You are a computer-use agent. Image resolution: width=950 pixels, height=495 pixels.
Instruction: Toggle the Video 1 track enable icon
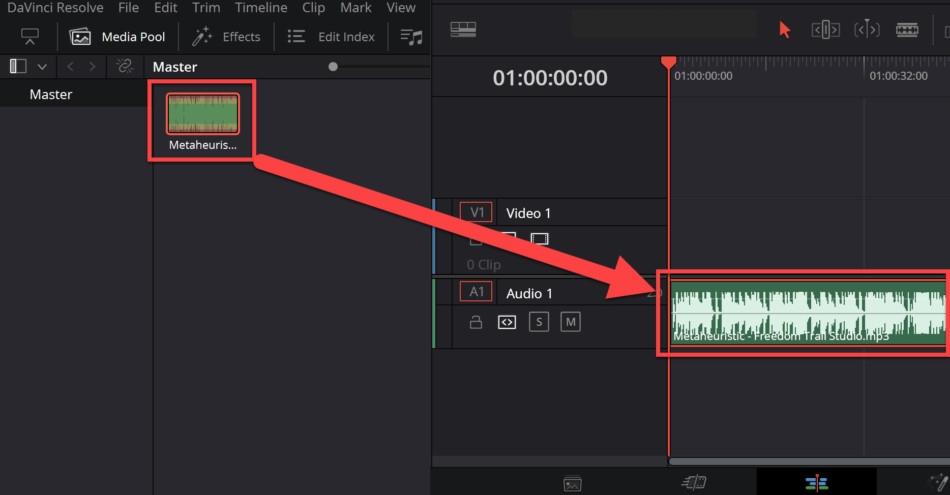(539, 239)
